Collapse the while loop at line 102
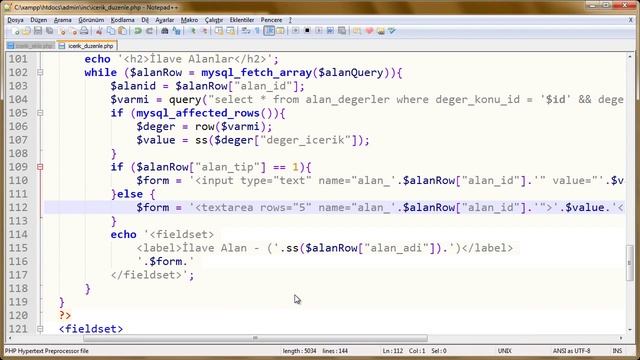640x360 pixels. click(x=40, y=72)
